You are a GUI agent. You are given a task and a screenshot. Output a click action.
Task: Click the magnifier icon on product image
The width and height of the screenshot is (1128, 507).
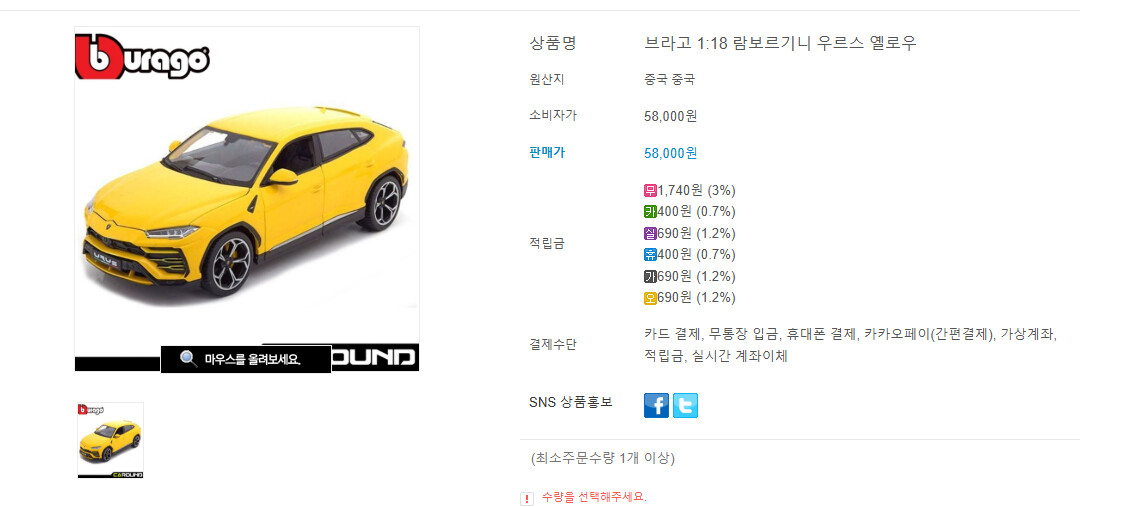tap(188, 359)
